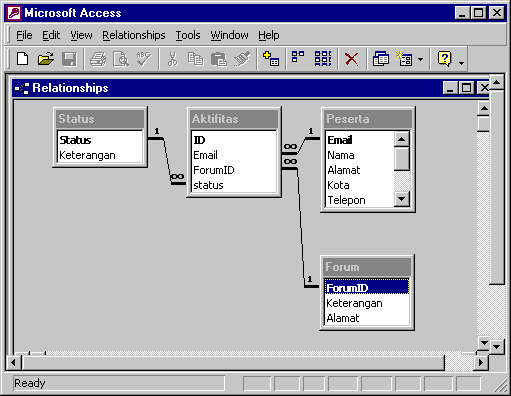Select the Alamat field in Peserta table

[x=360, y=170]
